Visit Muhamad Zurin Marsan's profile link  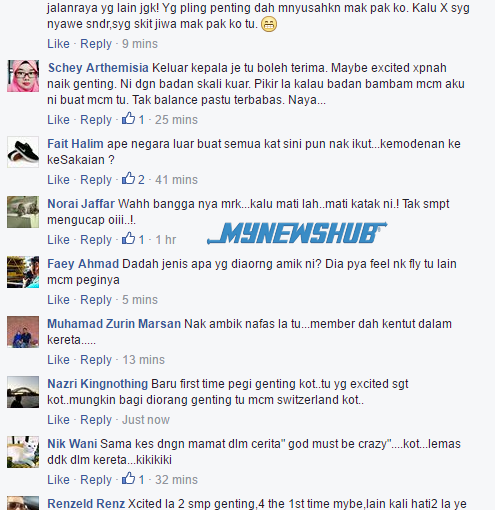pos(114,324)
